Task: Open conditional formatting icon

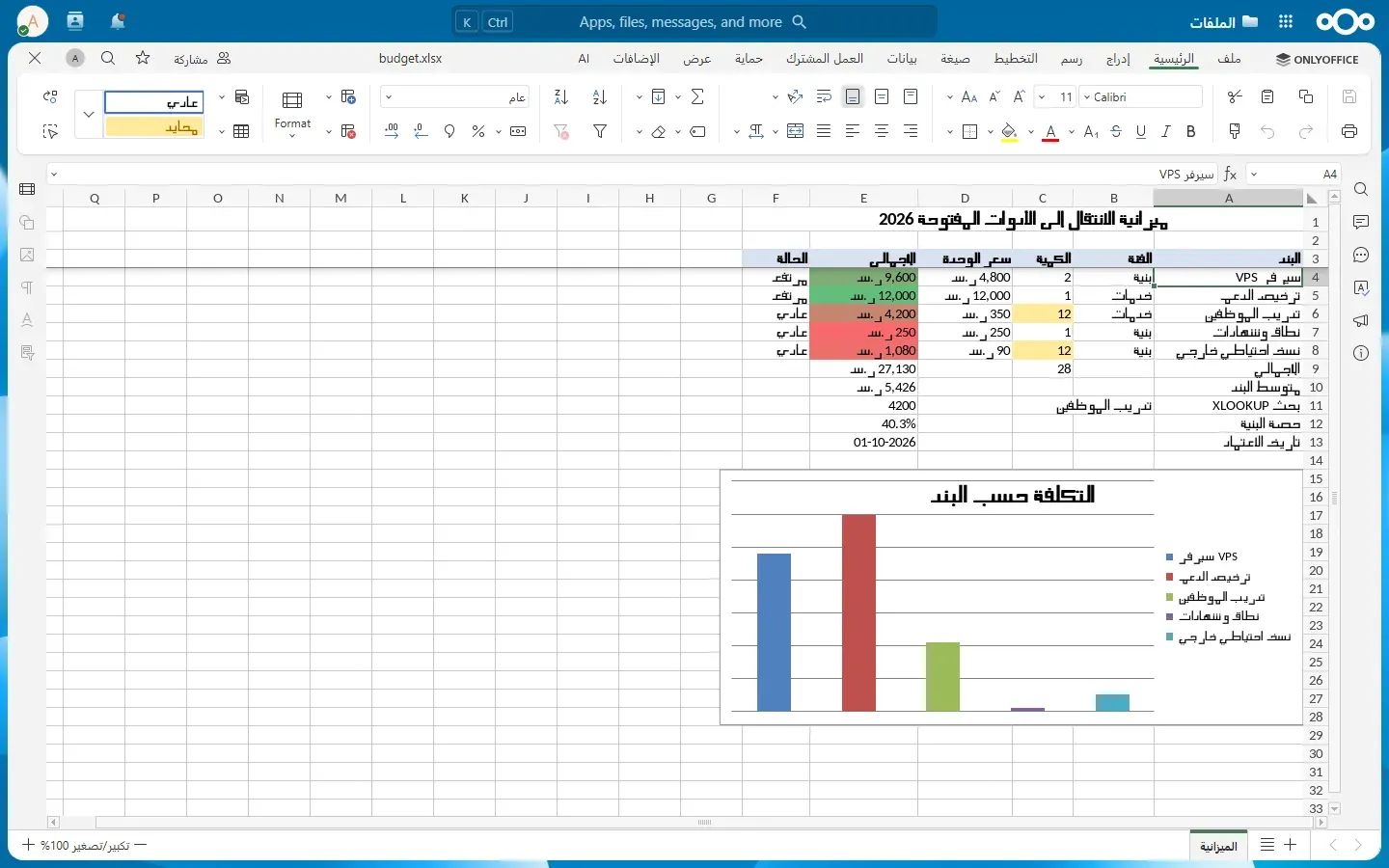Action: click(x=242, y=96)
